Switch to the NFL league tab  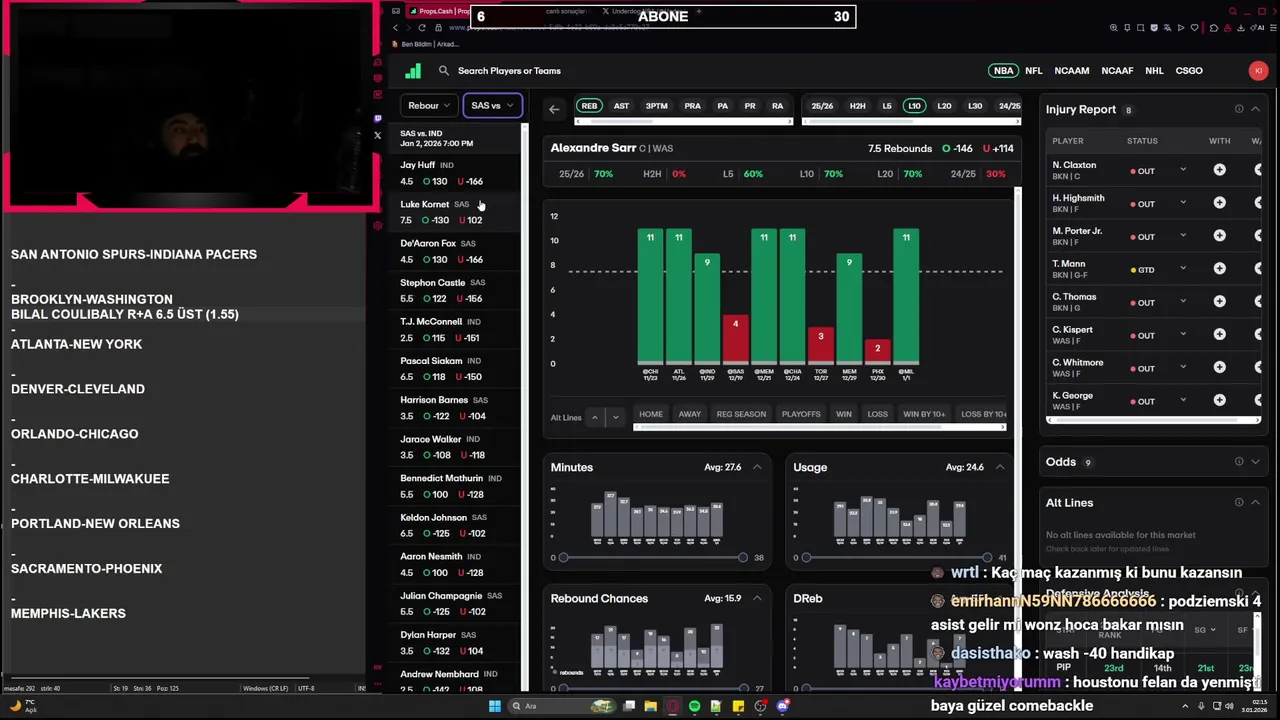pos(1034,71)
